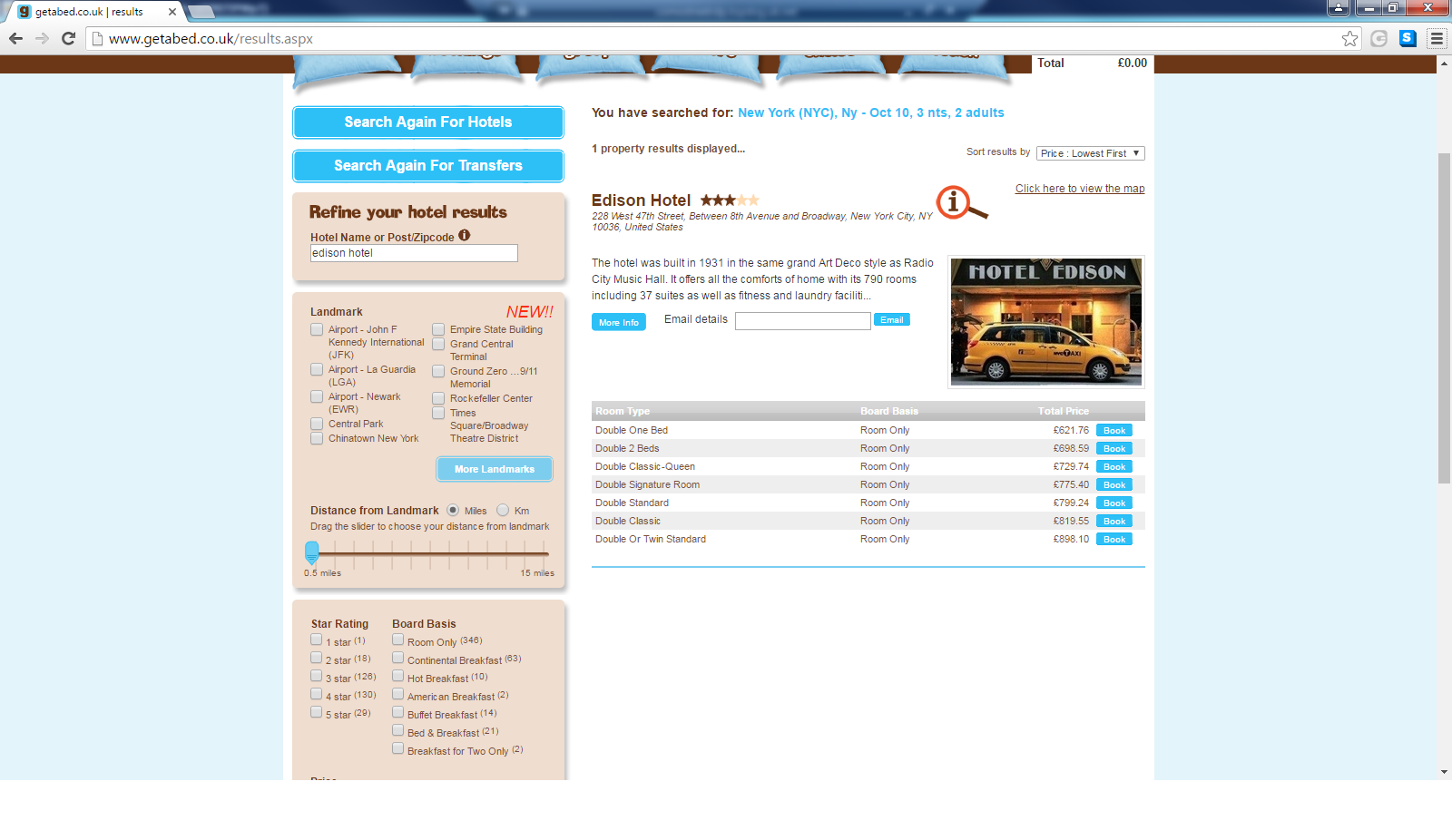The width and height of the screenshot is (1452, 840).
Task: Select the getabed.co.uk results tab
Action: coord(93,12)
